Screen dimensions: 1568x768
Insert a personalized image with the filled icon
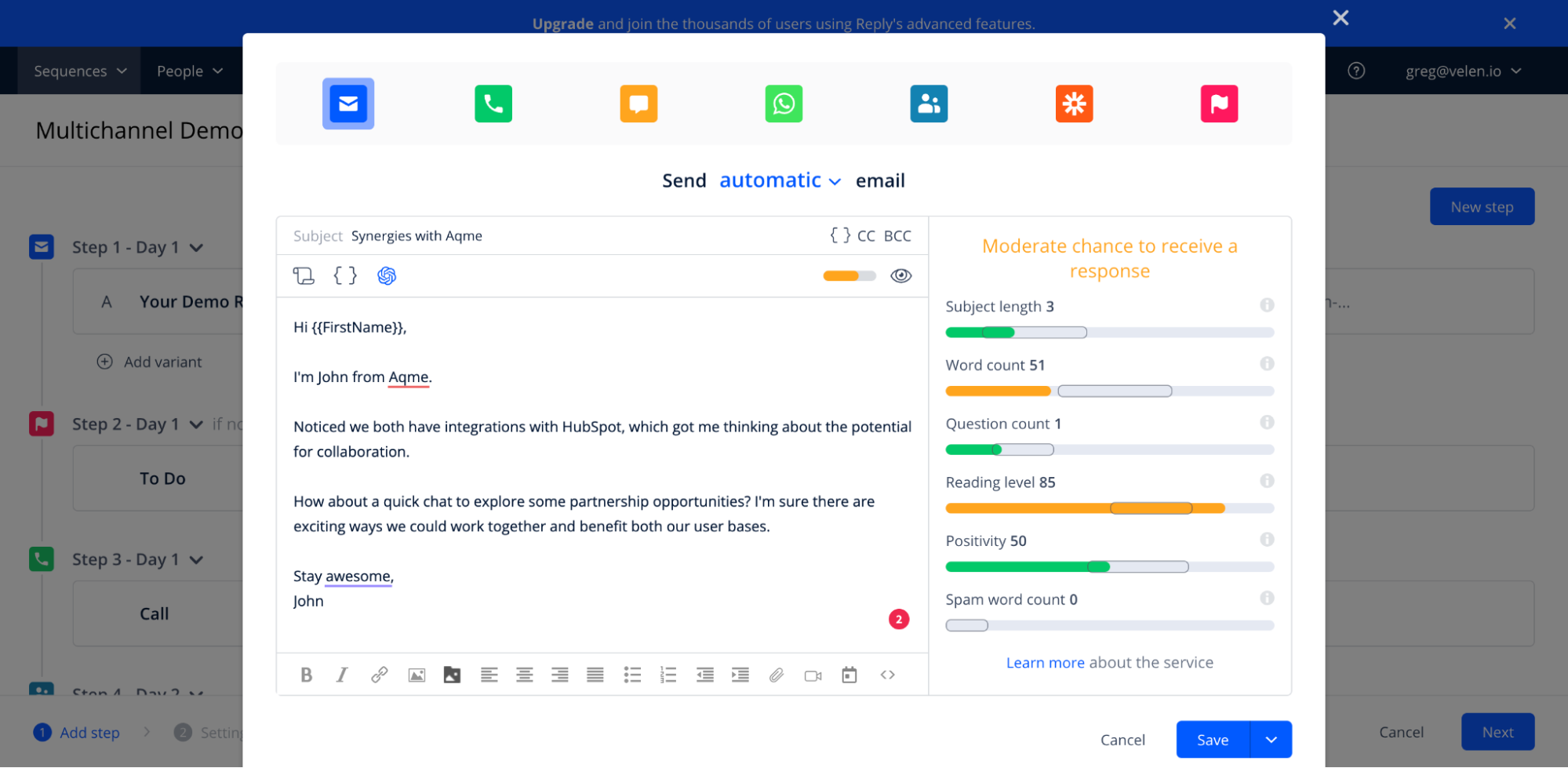[x=452, y=675]
